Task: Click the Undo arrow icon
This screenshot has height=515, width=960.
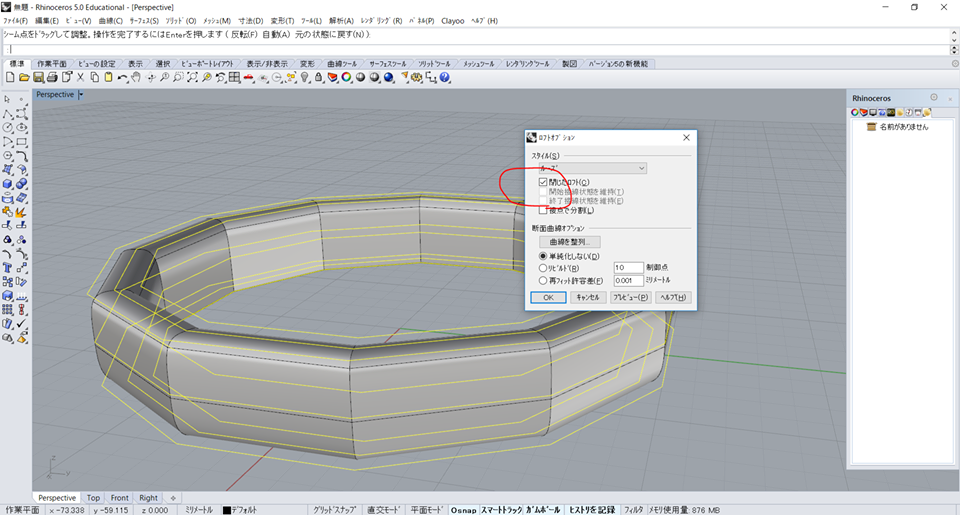Action: [x=122, y=77]
